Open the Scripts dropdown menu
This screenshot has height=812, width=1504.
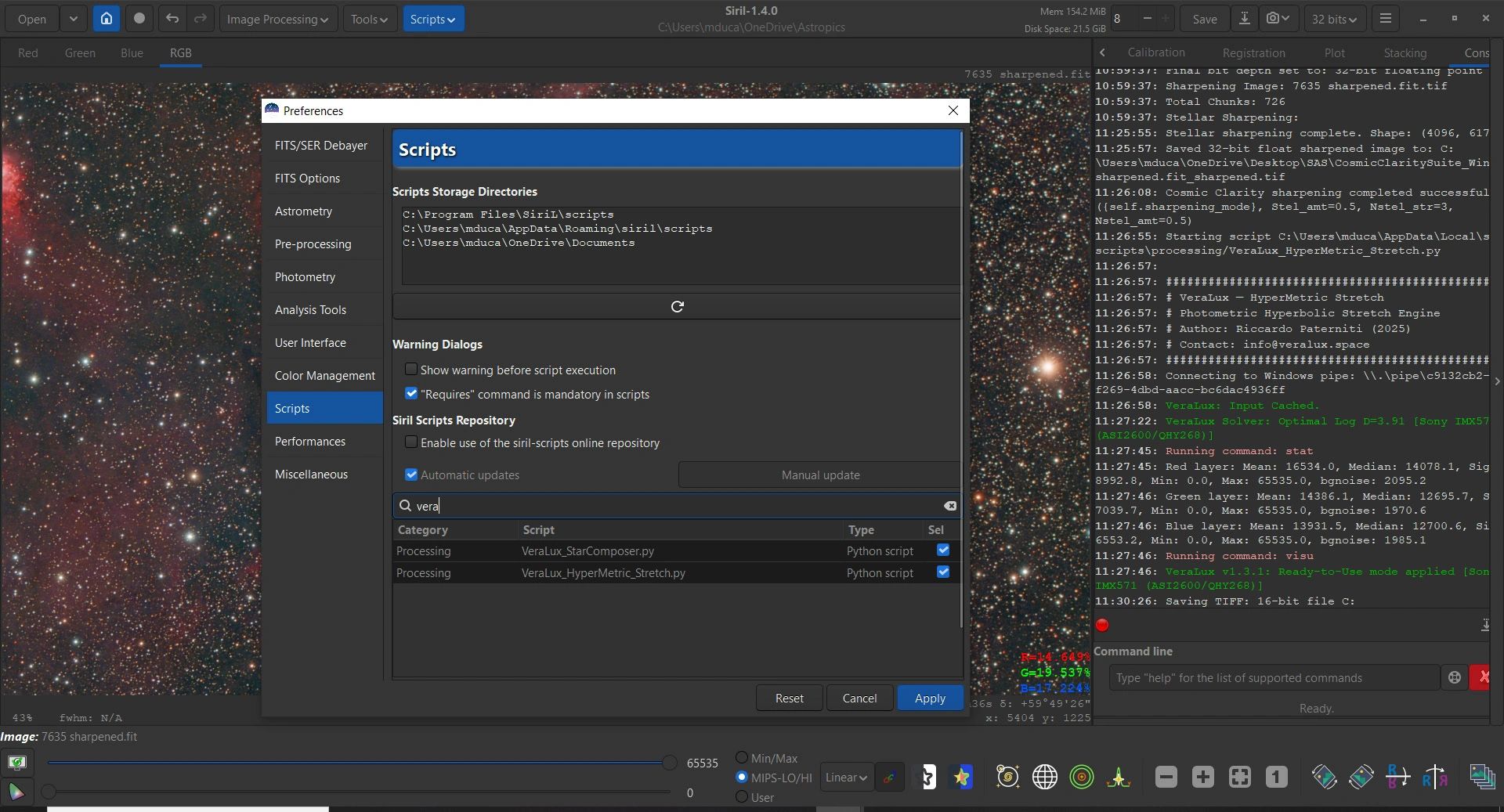tap(433, 19)
